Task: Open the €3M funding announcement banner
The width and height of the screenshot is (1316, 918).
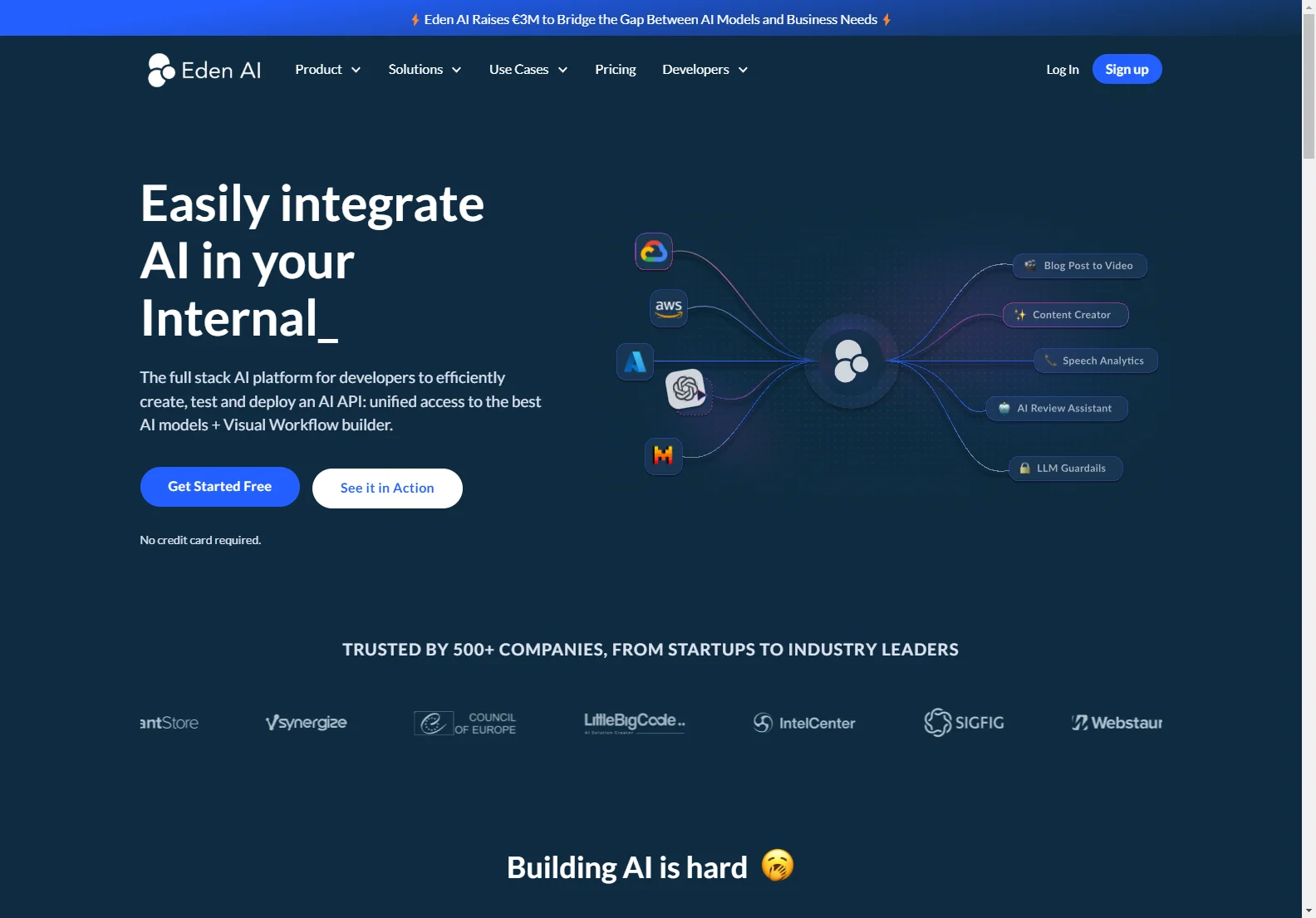Action: [x=651, y=19]
